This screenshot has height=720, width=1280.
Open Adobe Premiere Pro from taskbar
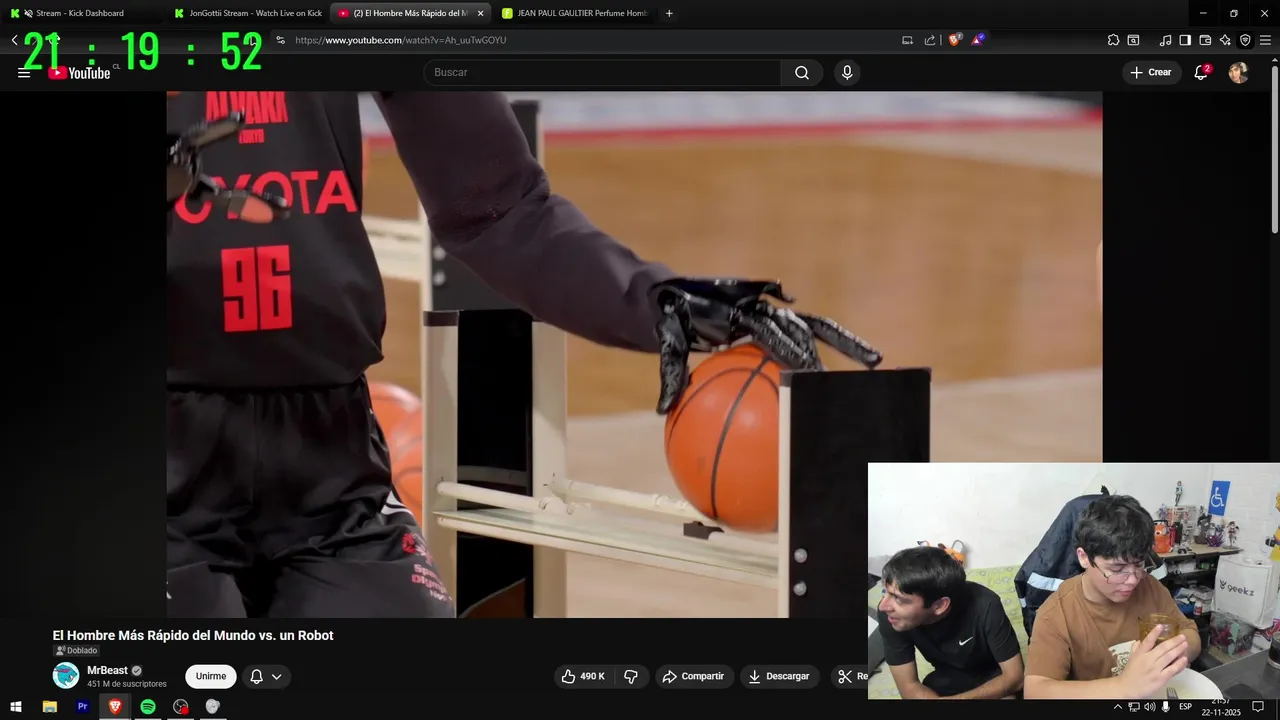82,706
